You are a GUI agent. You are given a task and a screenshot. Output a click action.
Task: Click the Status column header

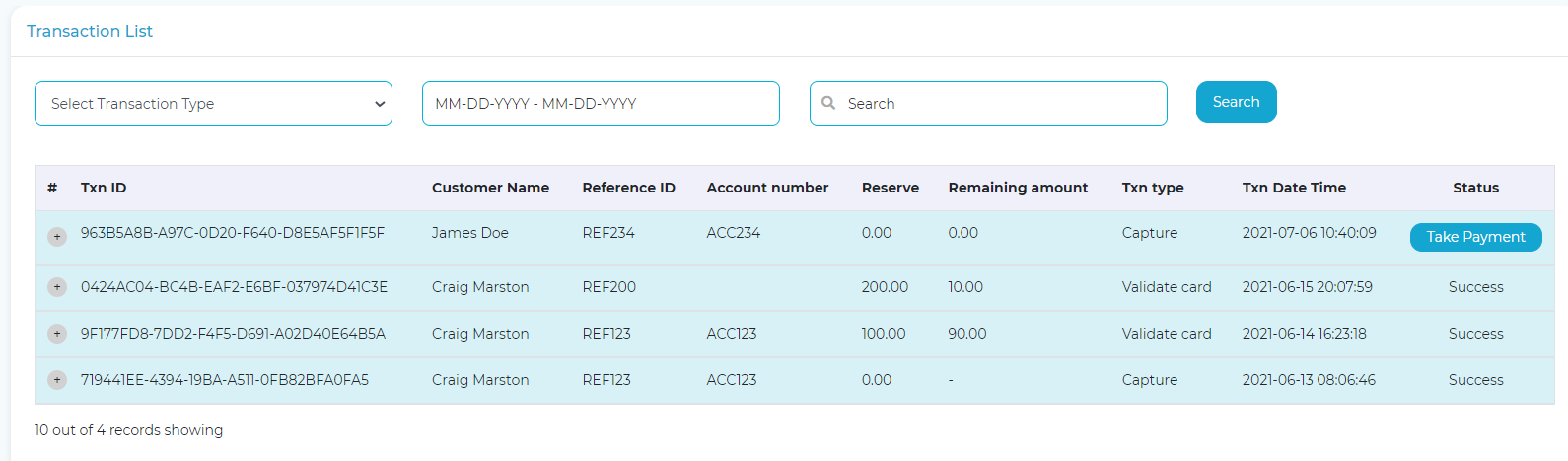[1475, 188]
